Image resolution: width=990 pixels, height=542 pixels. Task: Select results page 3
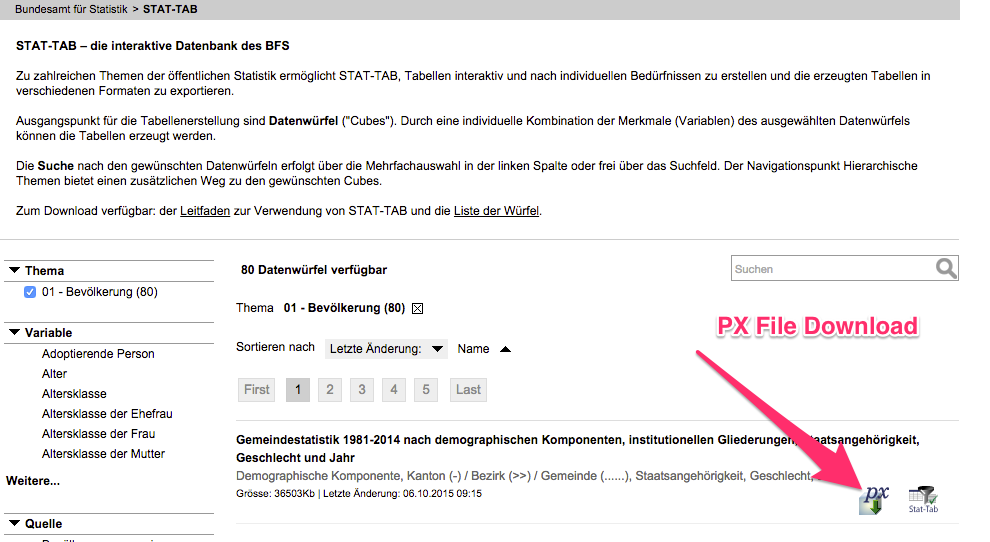click(x=362, y=390)
